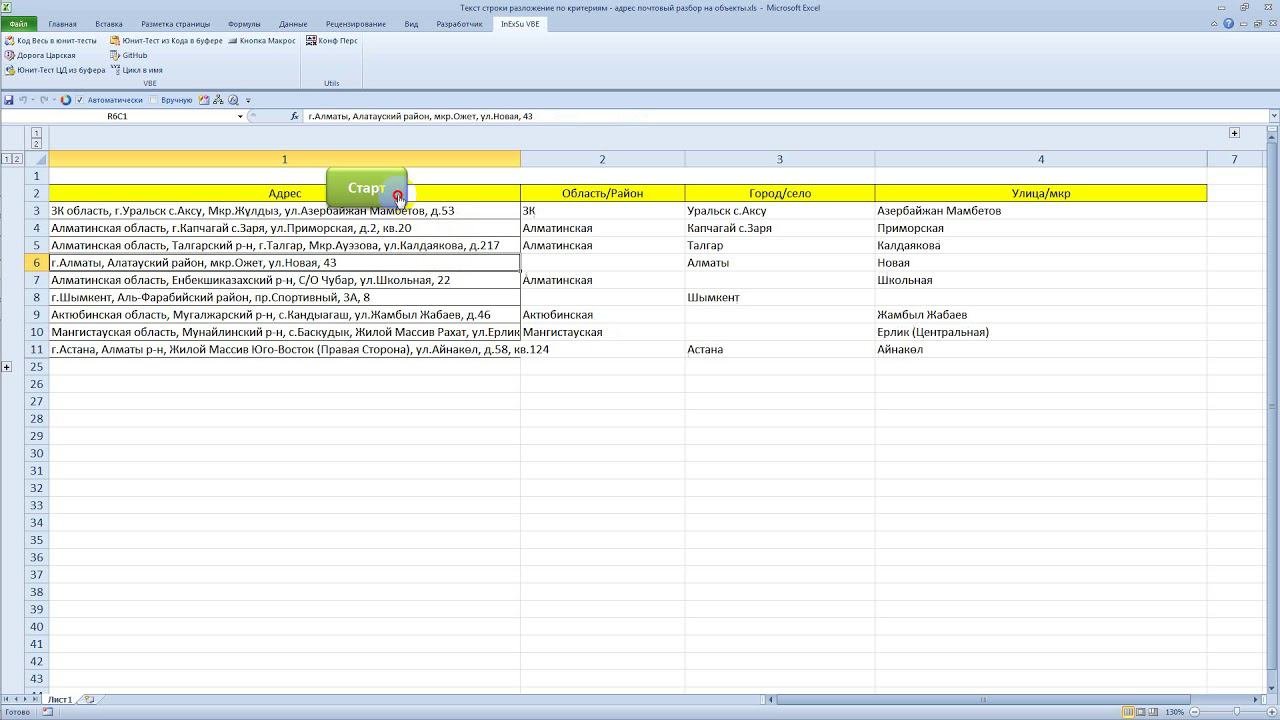
Task: Open the 'Разработчик' ribbon tab
Action: click(459, 24)
